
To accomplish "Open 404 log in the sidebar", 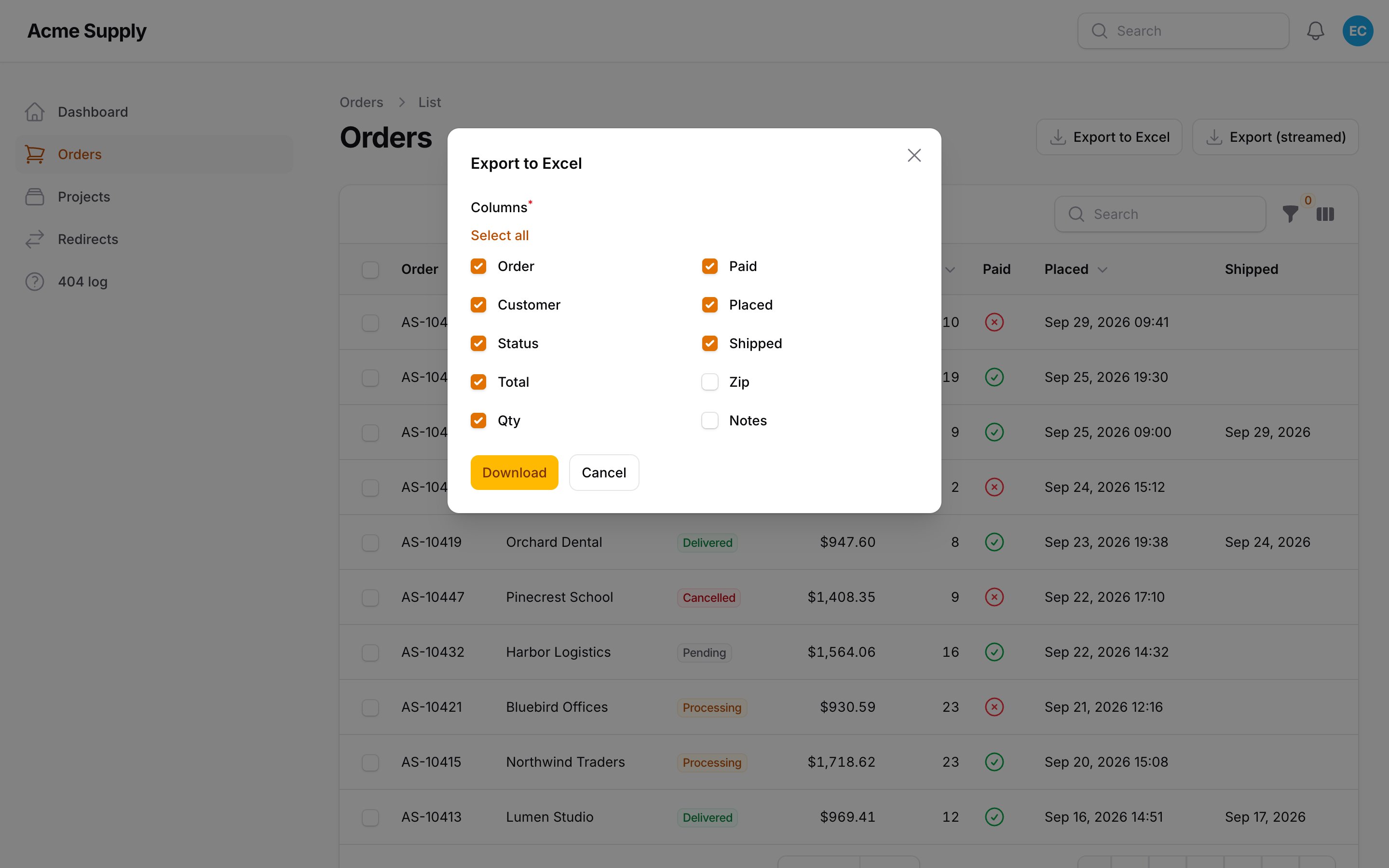I will 154,282.
